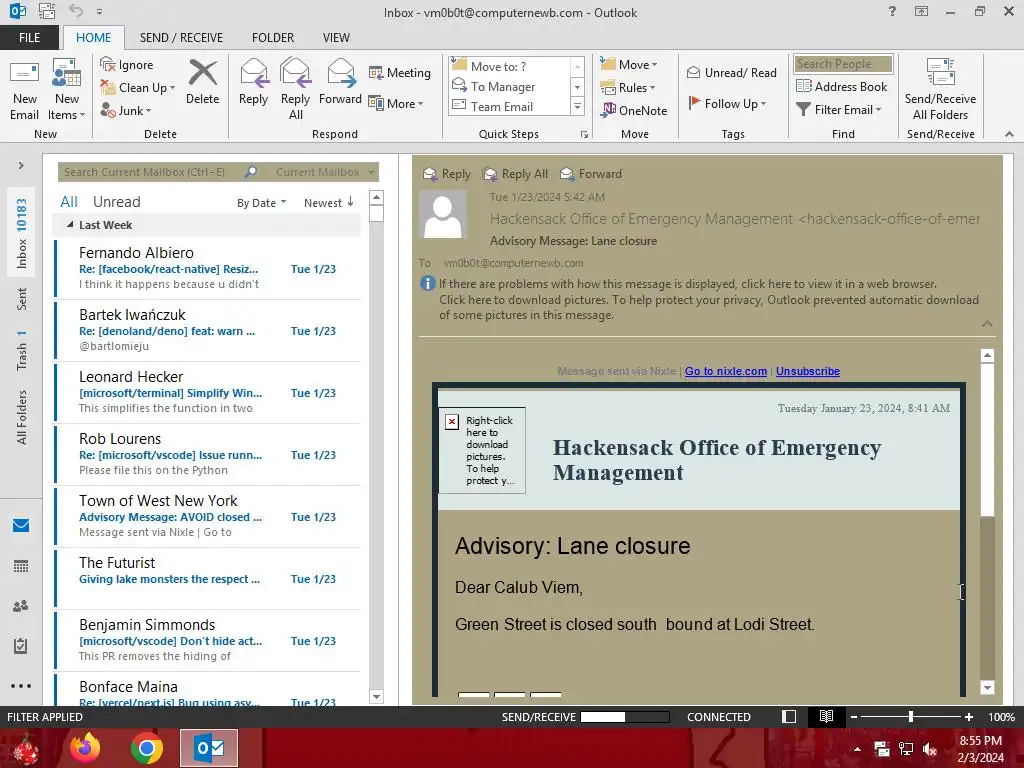The width and height of the screenshot is (1024, 768).
Task: Open the More respond actions menu
Action: [x=396, y=103]
